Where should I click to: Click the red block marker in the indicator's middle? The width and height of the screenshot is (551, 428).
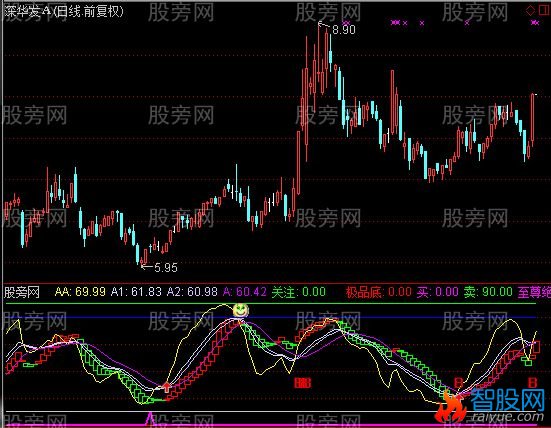click(x=303, y=383)
